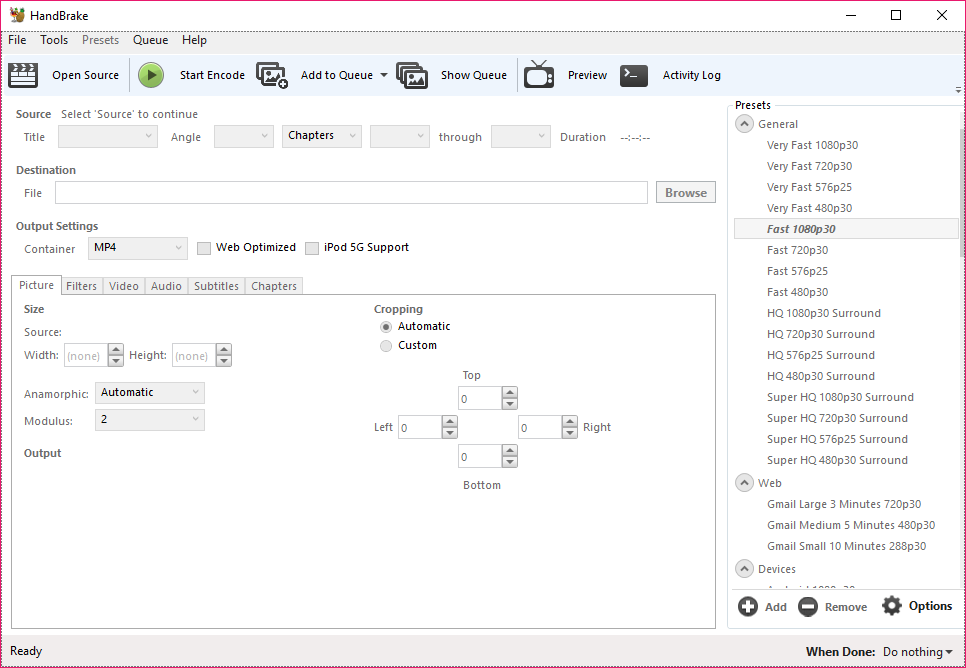The width and height of the screenshot is (966, 668).
Task: Click the toolbar overflow arrow at right edge
Action: click(x=958, y=90)
